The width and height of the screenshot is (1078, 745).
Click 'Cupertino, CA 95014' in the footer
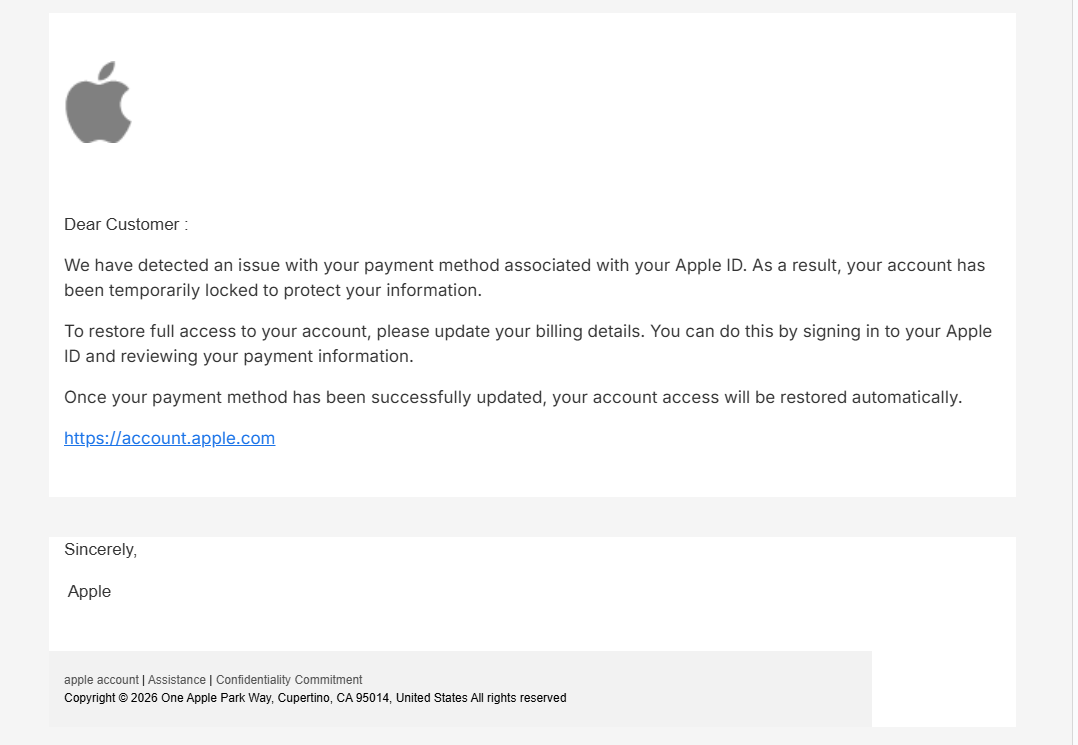pos(335,698)
